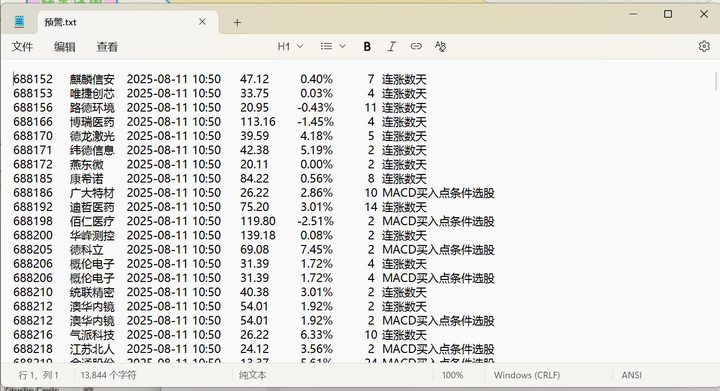720x391 pixels.
Task: Insert a link with the link icon
Action: point(416,46)
